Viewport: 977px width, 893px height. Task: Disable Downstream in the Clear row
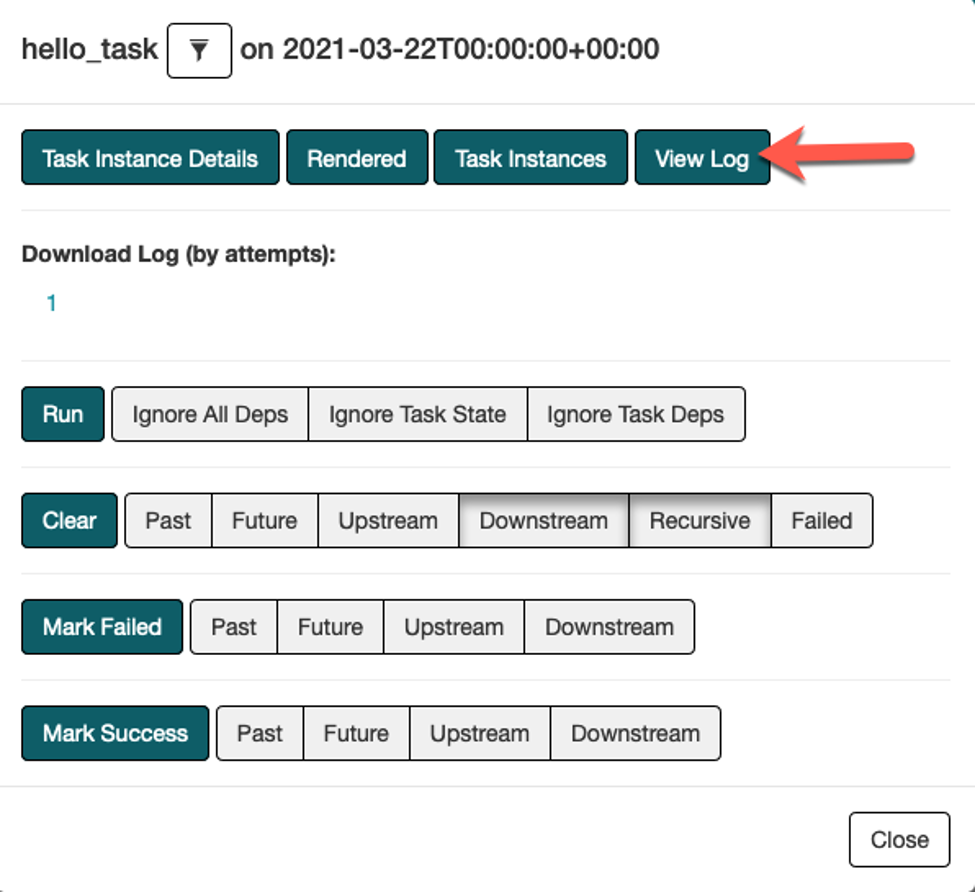pyautogui.click(x=543, y=520)
